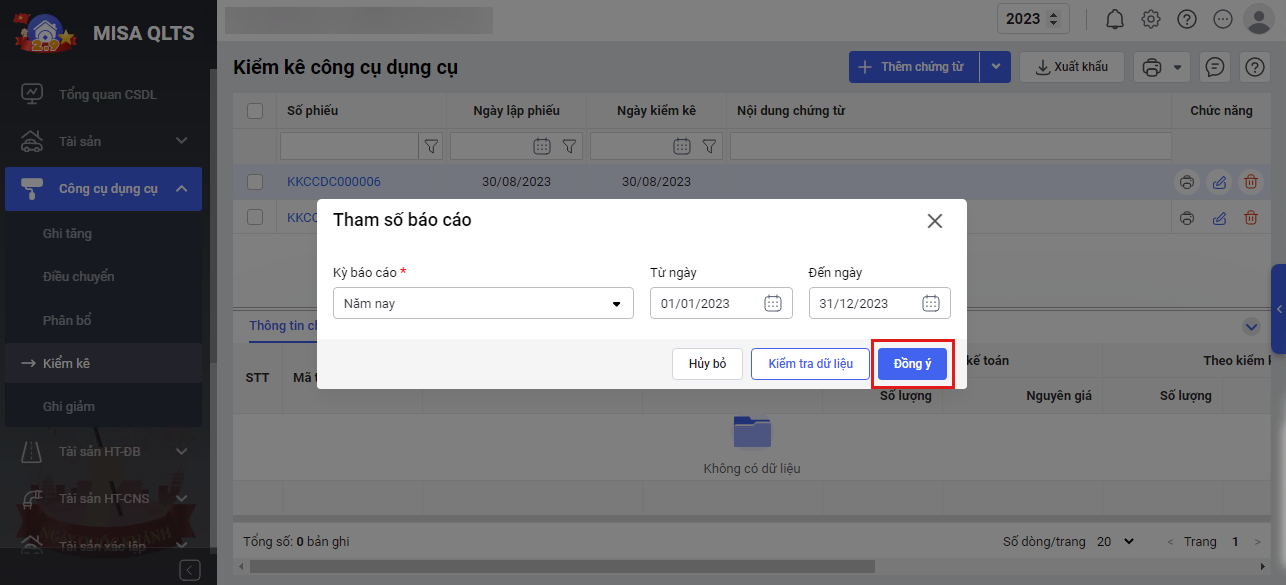Click Kiểm tra dữ liệu button
The width and height of the screenshot is (1286, 585).
click(810, 364)
